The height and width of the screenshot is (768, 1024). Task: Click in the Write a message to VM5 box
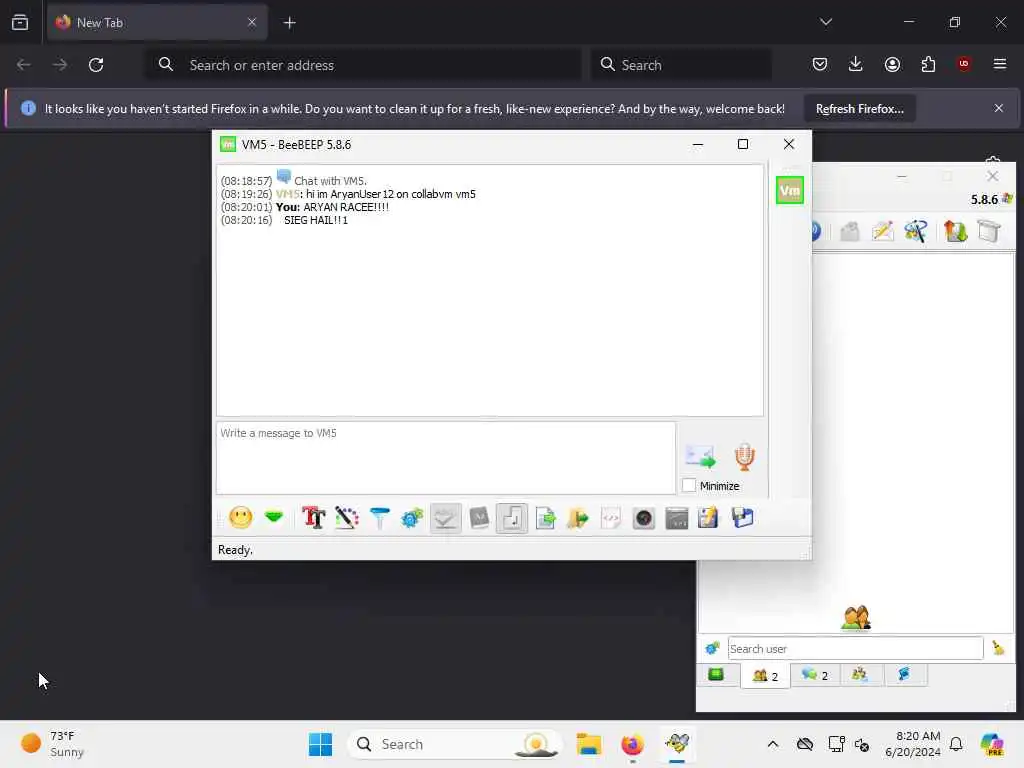click(446, 458)
